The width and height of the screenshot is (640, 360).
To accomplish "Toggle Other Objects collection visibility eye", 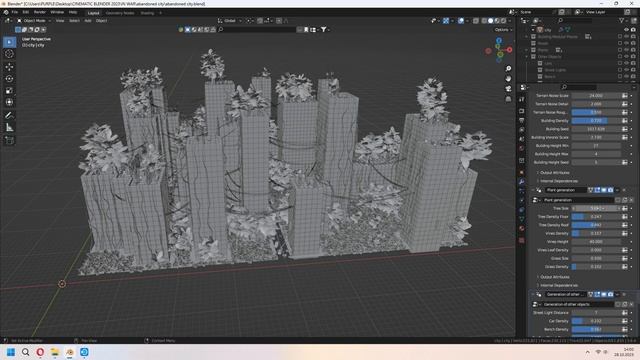I will point(627,56).
